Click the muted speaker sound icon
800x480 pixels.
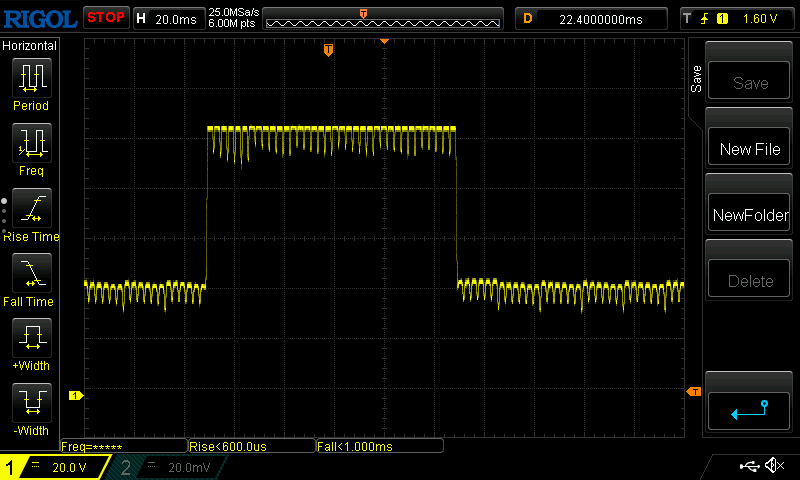(x=774, y=465)
